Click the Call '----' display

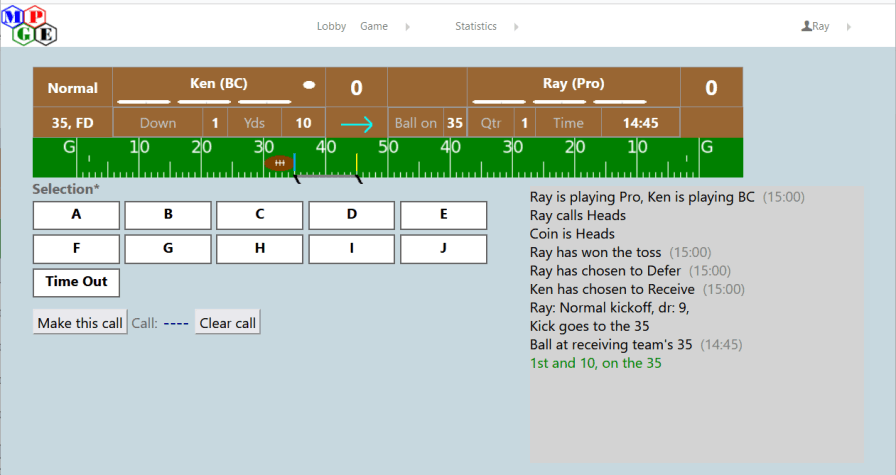pos(176,323)
